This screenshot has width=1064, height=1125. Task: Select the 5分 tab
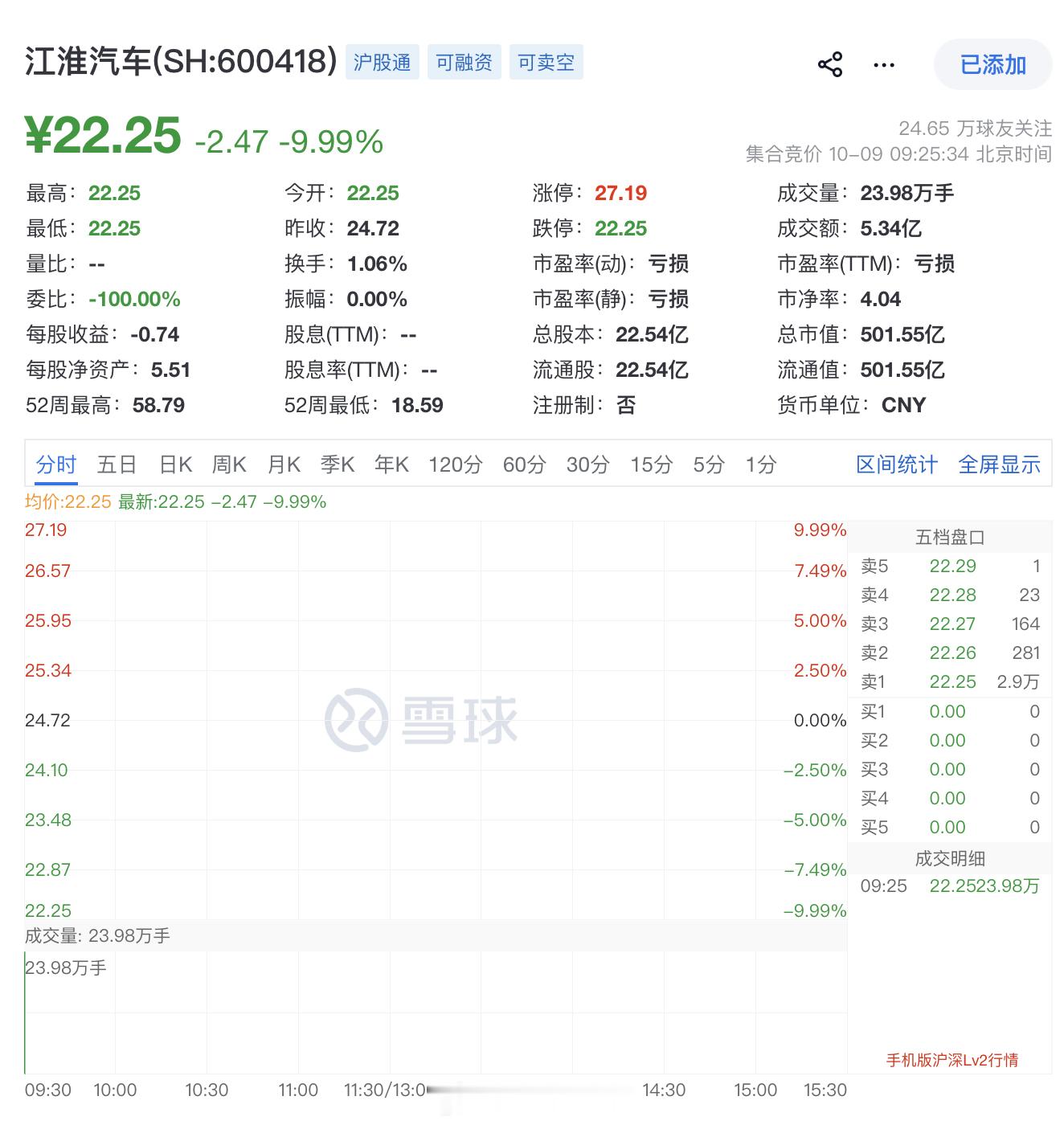(x=710, y=464)
